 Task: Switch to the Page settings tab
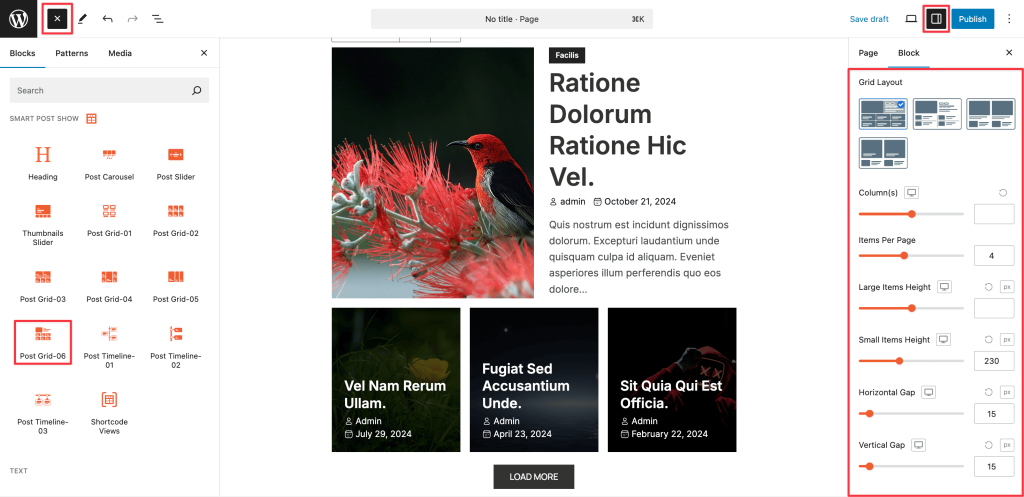coord(868,54)
